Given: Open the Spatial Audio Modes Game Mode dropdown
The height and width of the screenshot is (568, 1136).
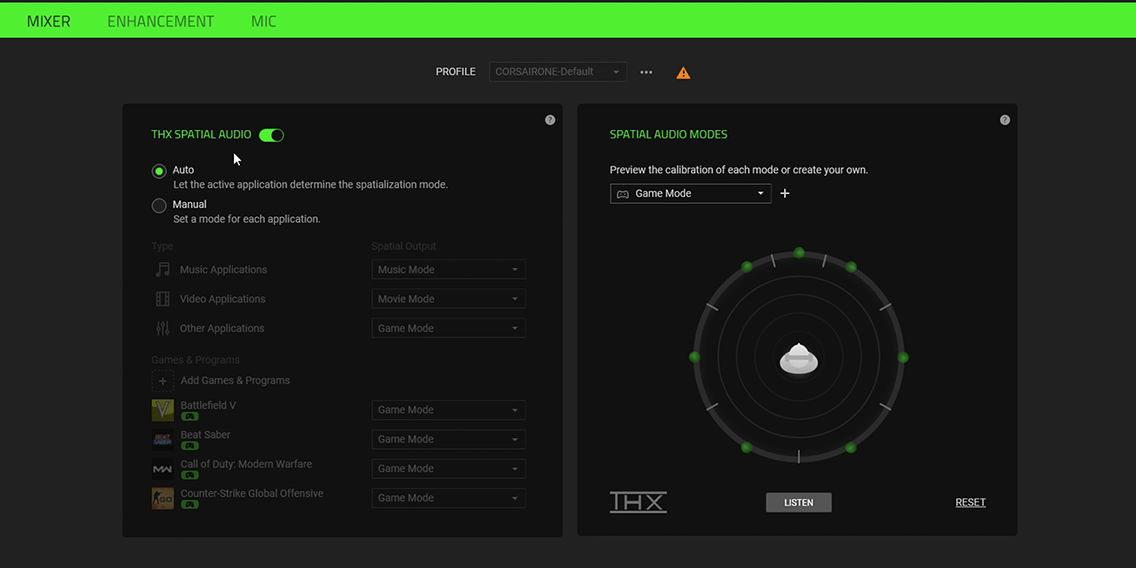Looking at the screenshot, I should tap(690, 193).
